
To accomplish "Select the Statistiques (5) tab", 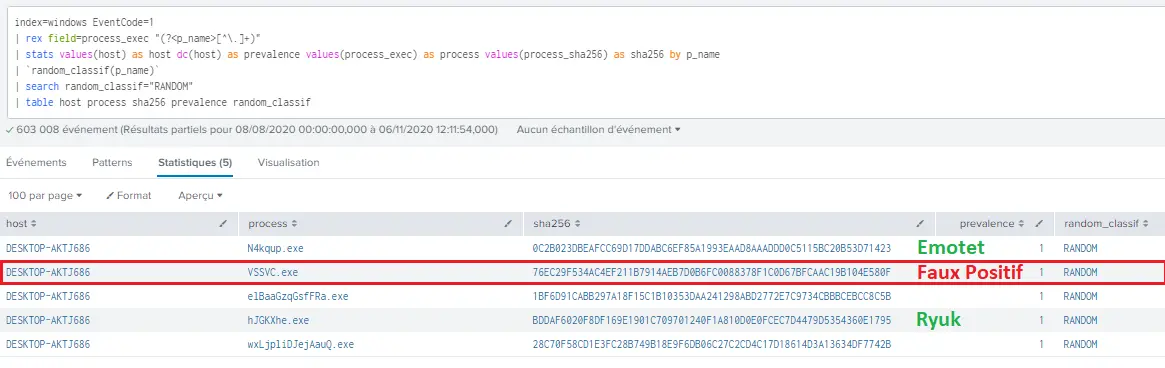I will click(x=195, y=162).
